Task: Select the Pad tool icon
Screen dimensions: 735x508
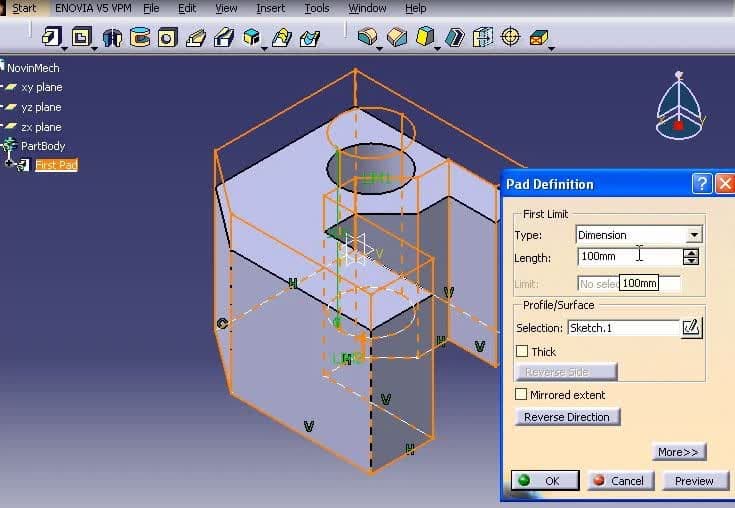Action: (51, 37)
